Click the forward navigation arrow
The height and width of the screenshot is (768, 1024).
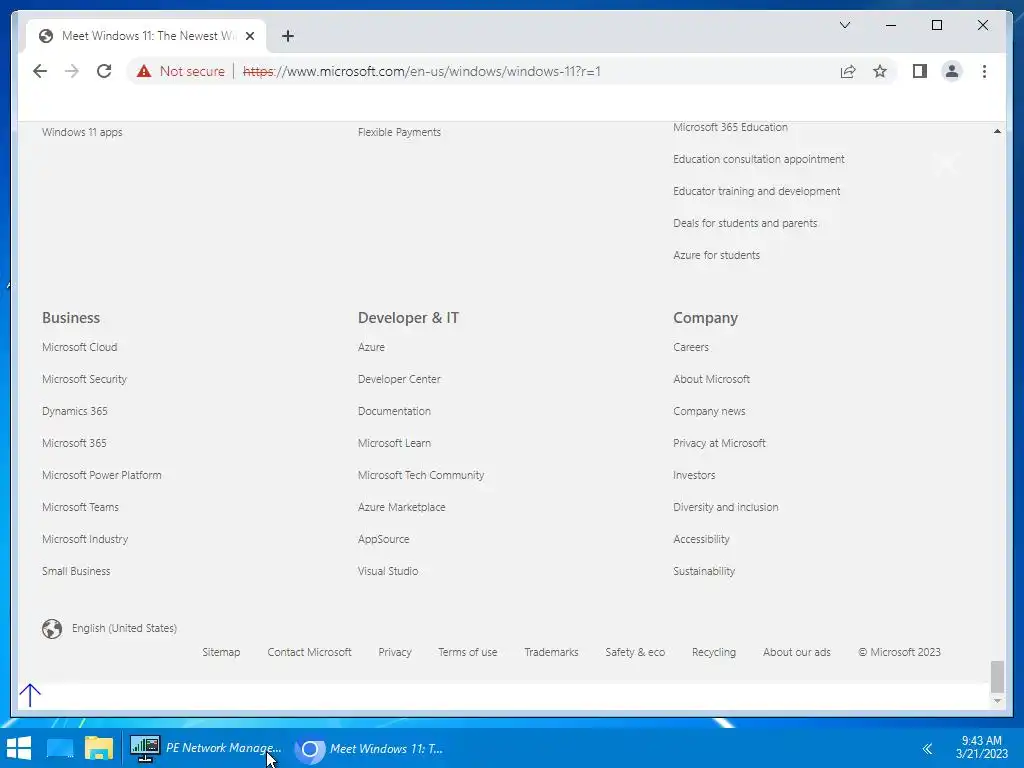click(72, 71)
